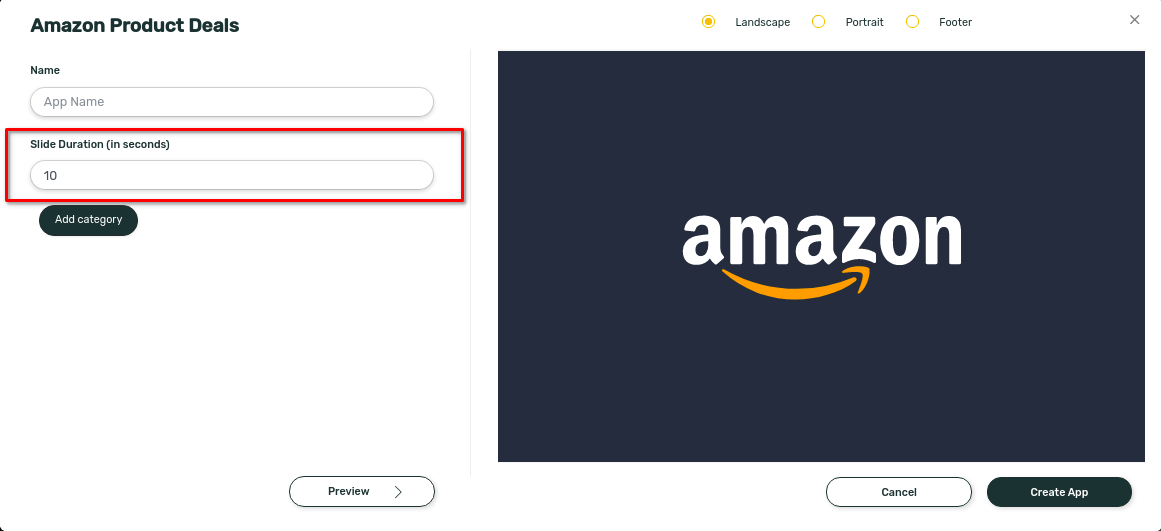
Task: Click the Name field label
Action: (x=45, y=70)
